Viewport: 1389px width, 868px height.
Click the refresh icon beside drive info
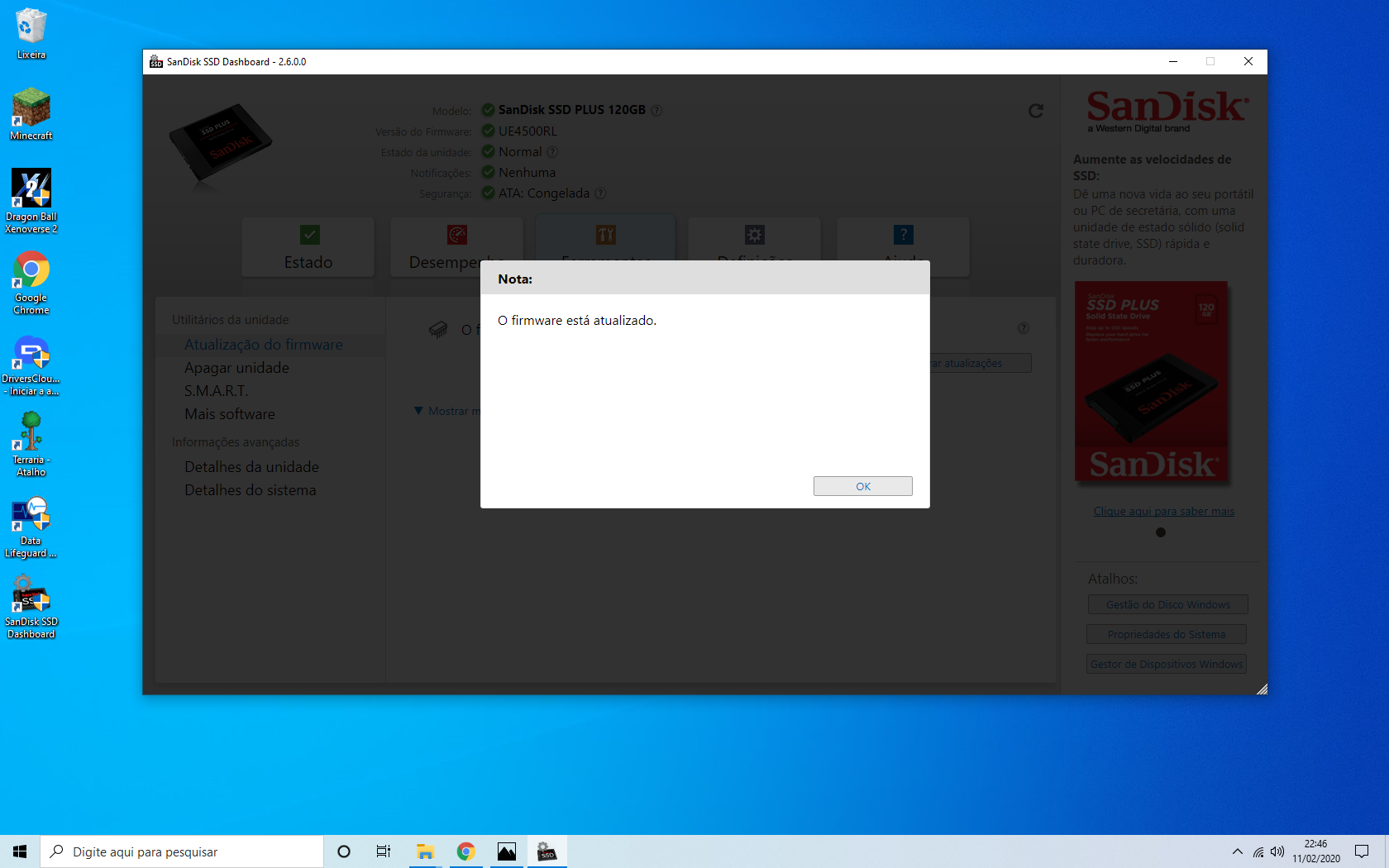1035,111
